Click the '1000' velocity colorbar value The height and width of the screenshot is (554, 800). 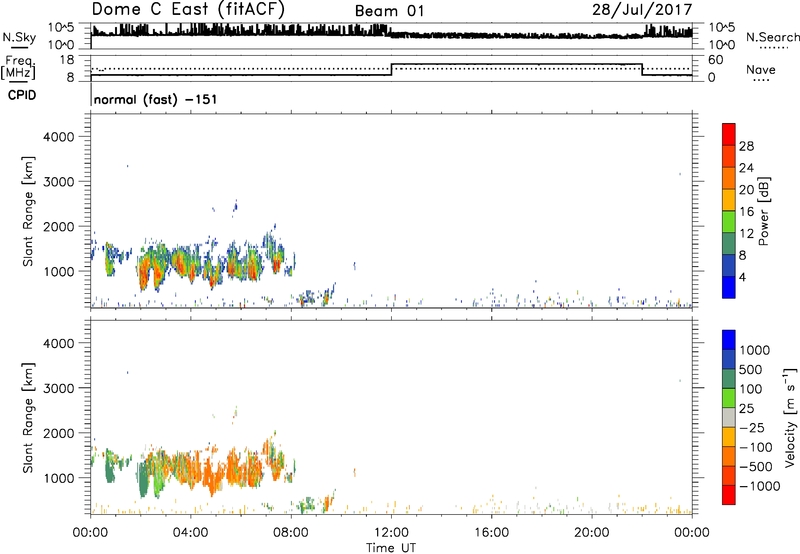755,350
